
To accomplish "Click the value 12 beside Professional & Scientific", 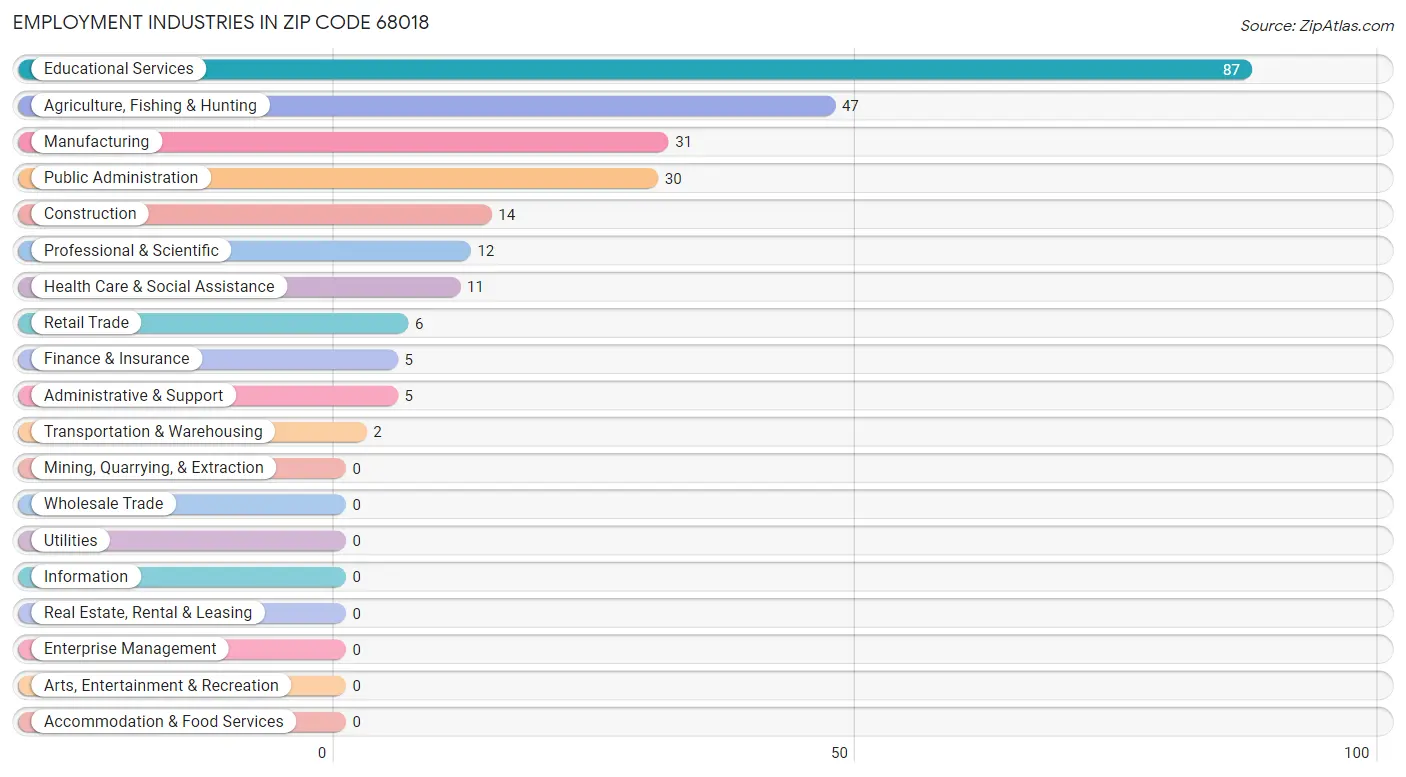I will (x=486, y=251).
